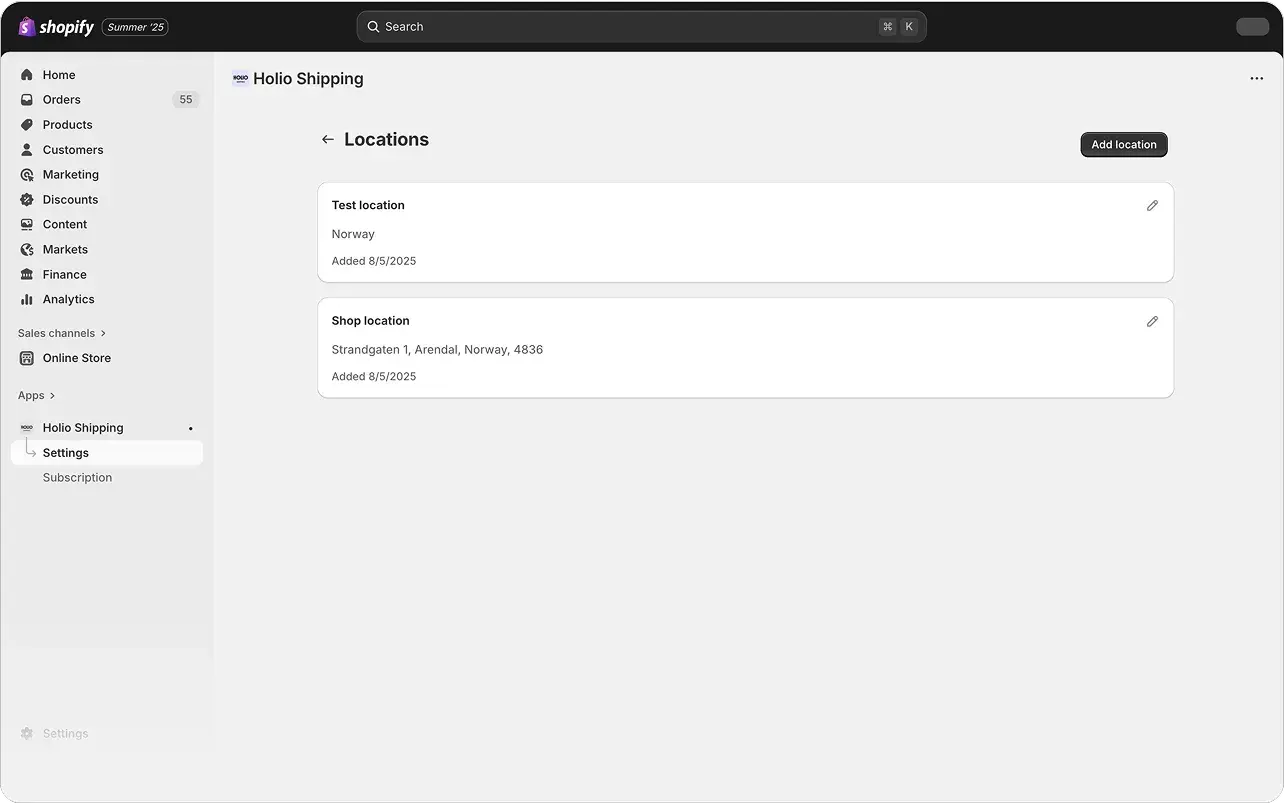Open Products in the sidebar
This screenshot has width=1284, height=803.
[67, 125]
